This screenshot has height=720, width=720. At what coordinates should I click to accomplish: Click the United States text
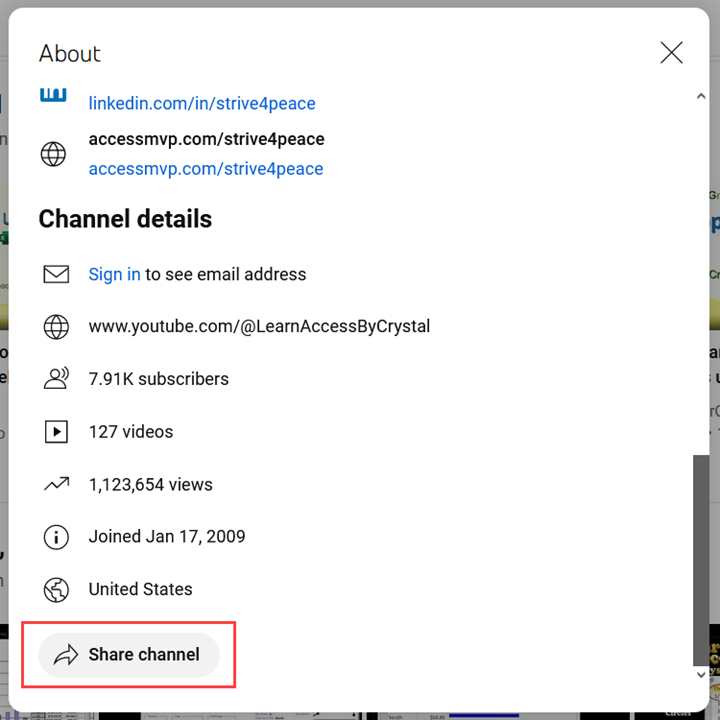coord(141,589)
